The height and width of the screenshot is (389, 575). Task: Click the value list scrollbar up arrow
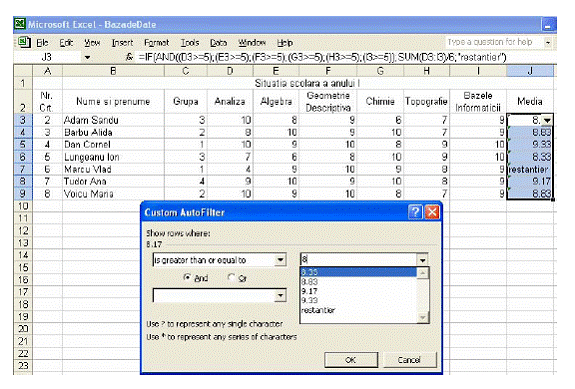pyautogui.click(x=422, y=272)
